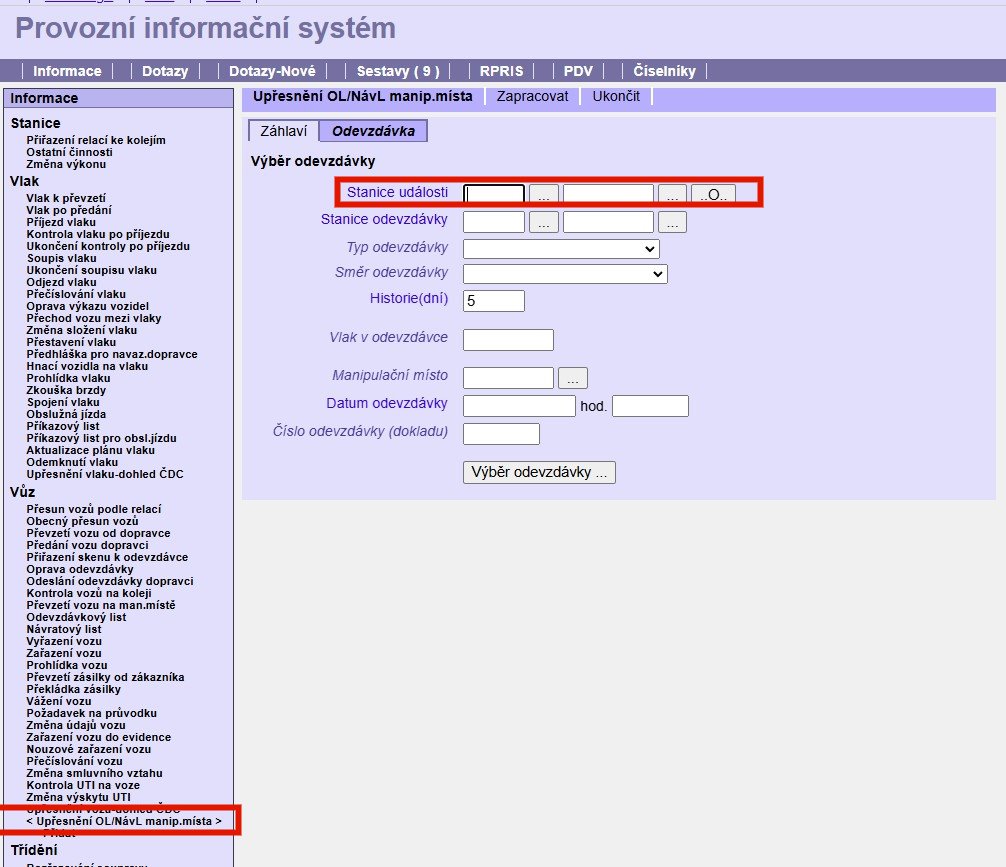Screen dimensions: 1006x867
Task: Click the ellipsis lookup beside first Stanice události field
Action: pos(543,194)
